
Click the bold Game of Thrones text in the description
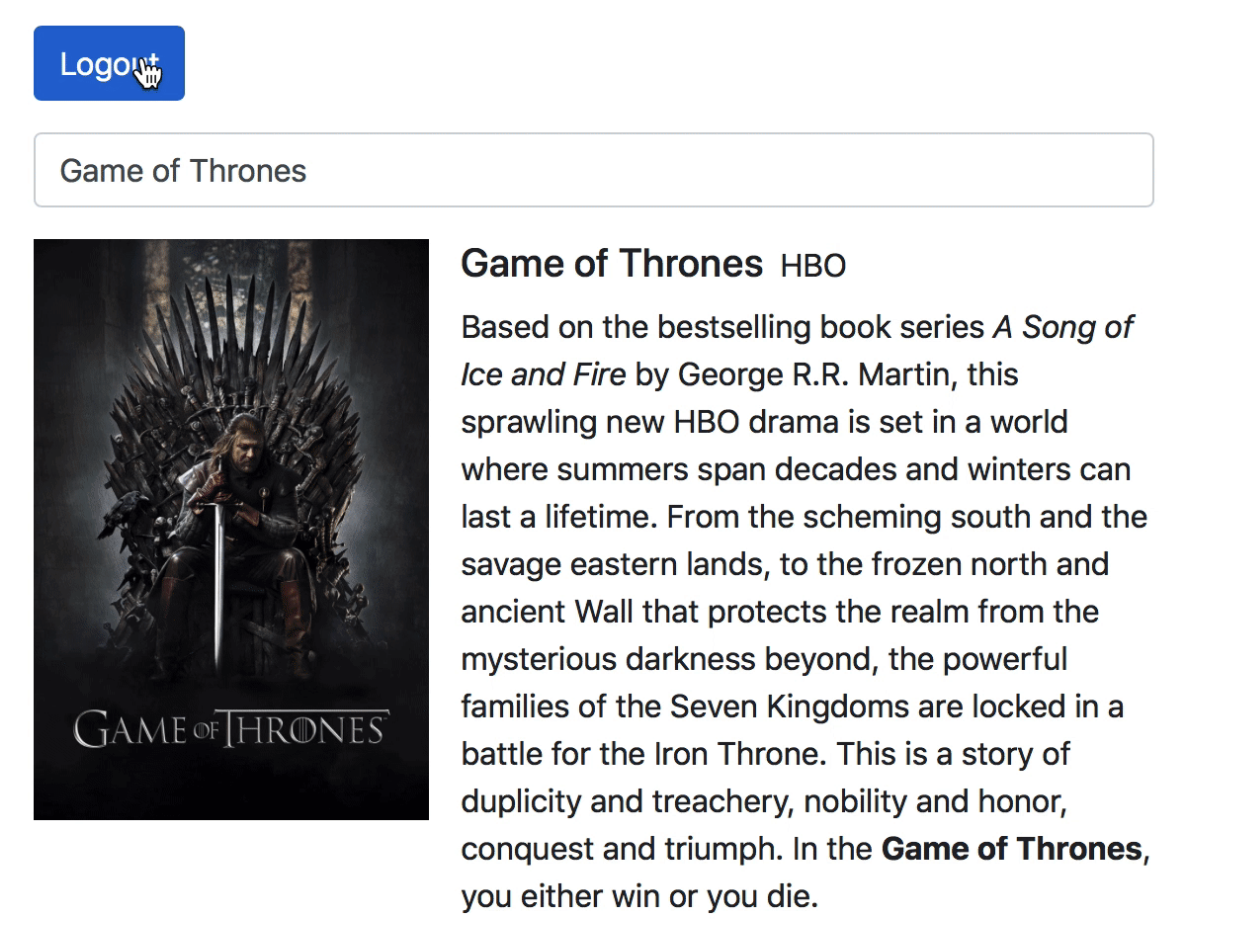coord(1011,849)
